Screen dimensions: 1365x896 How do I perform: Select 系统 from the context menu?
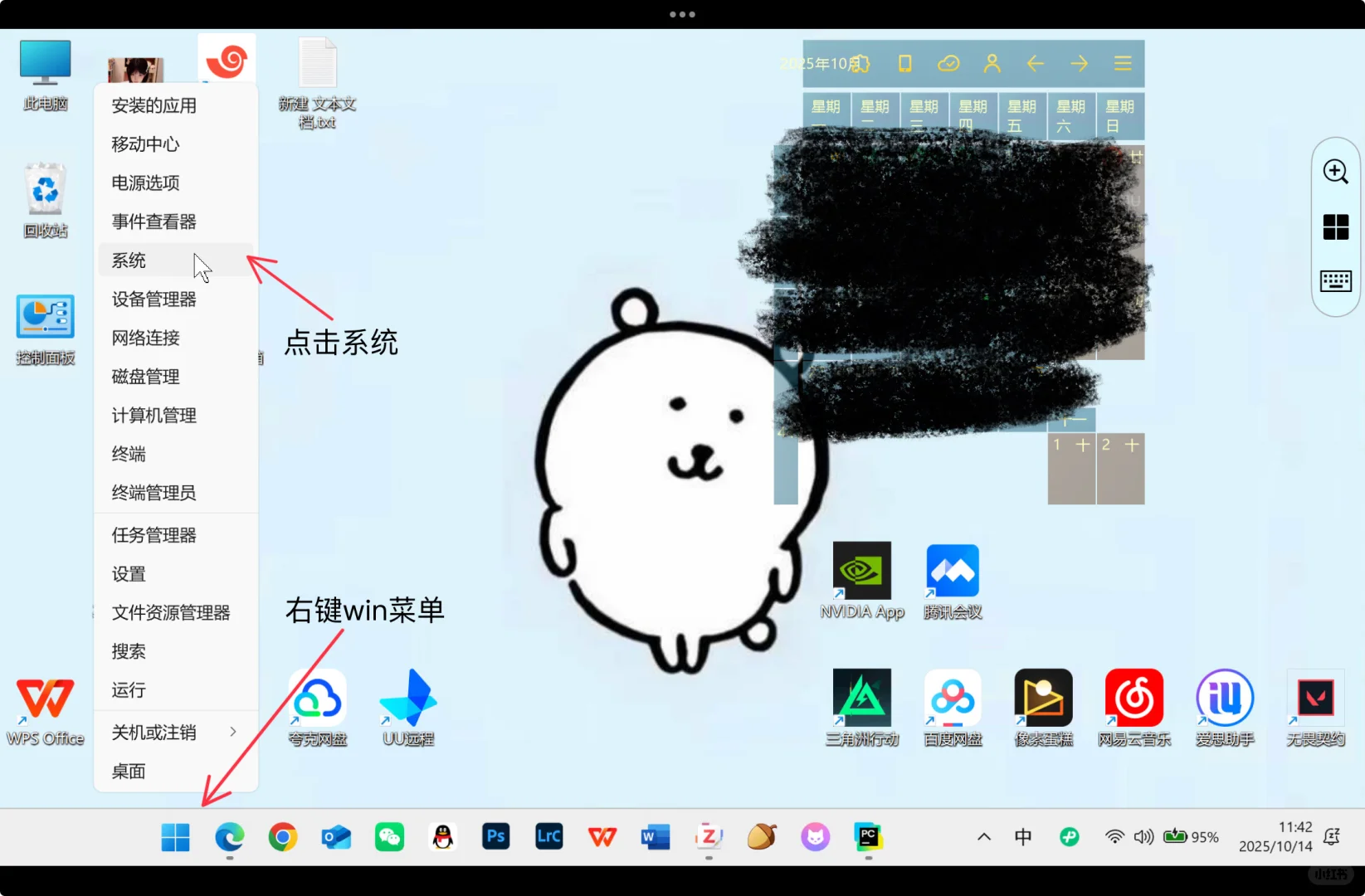(129, 260)
